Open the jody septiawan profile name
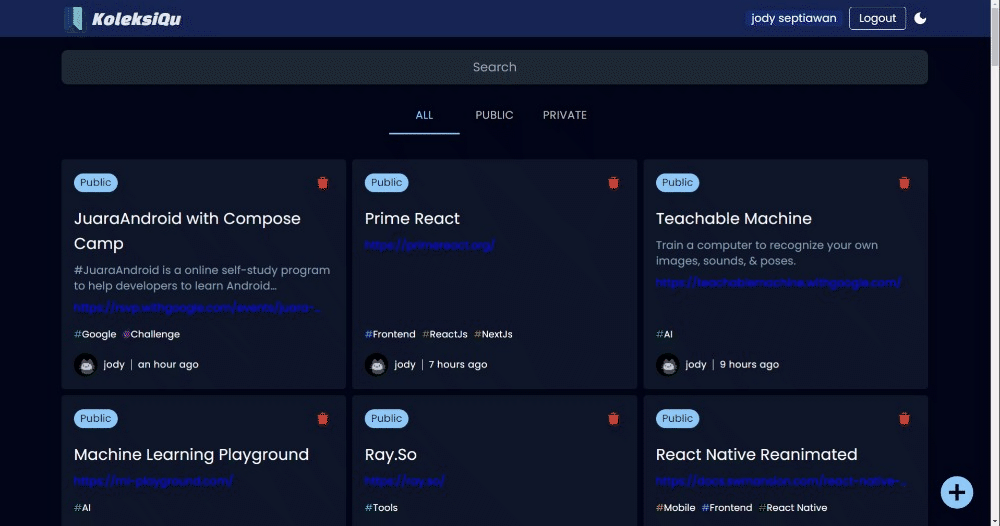Image resolution: width=1000 pixels, height=526 pixels. (793, 19)
